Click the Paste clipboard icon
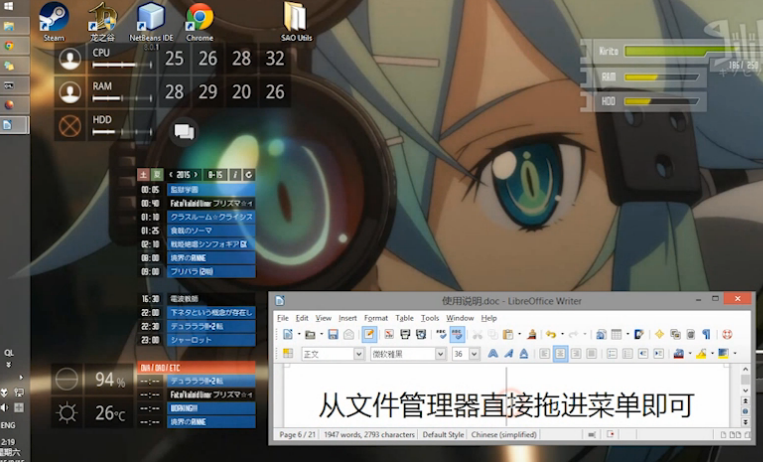This screenshot has width=763, height=462. tap(508, 334)
